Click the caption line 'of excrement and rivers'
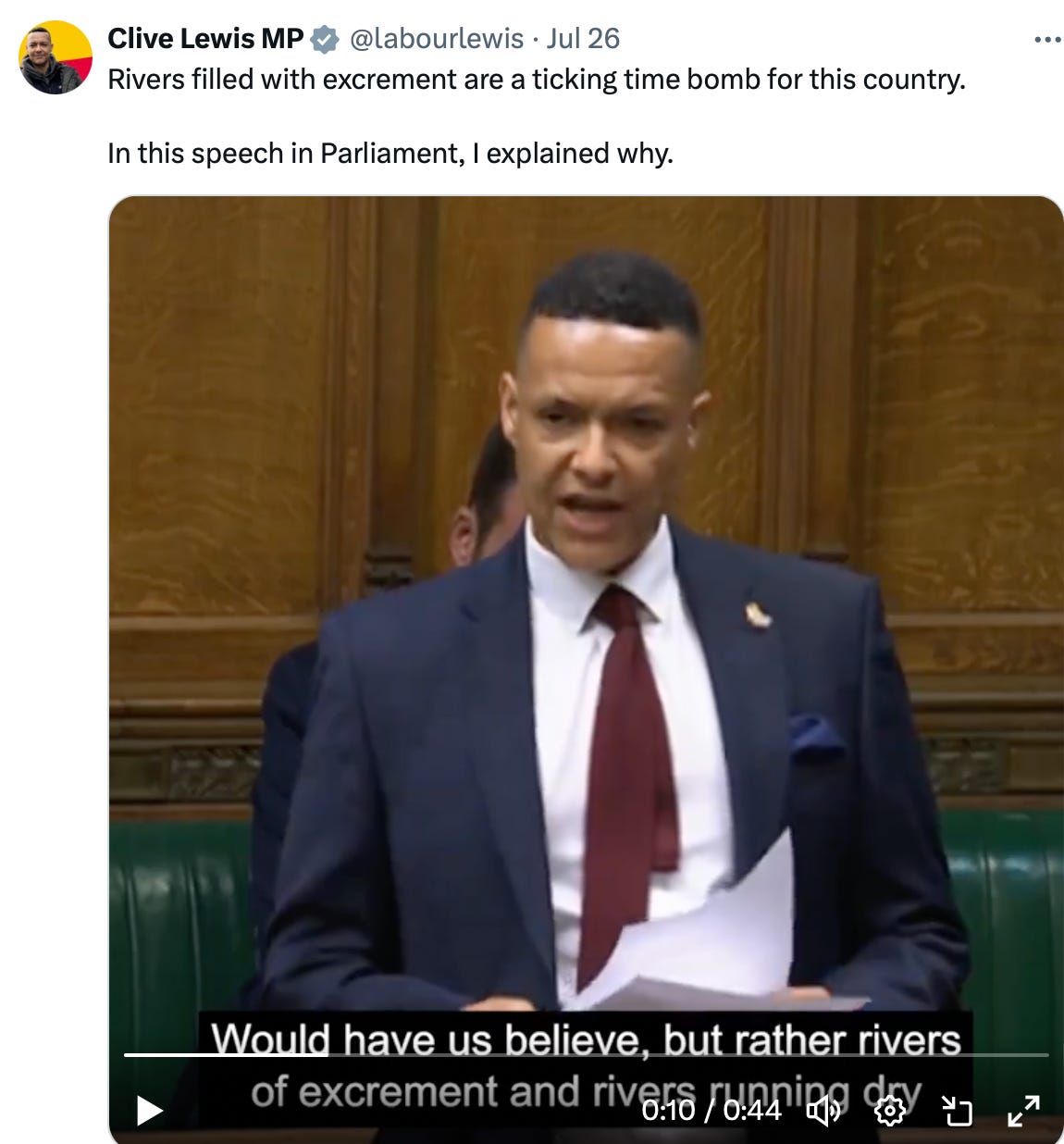 point(586,1092)
